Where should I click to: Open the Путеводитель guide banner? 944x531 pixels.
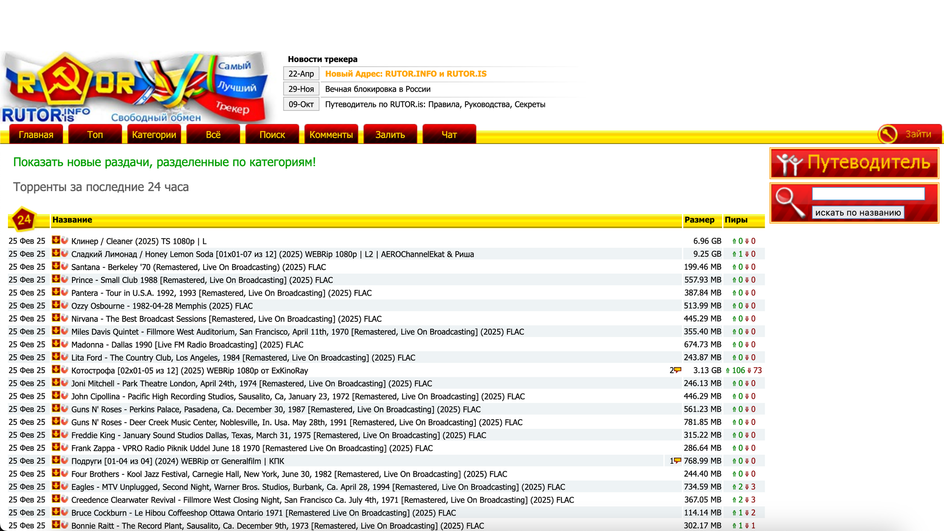pos(854,163)
